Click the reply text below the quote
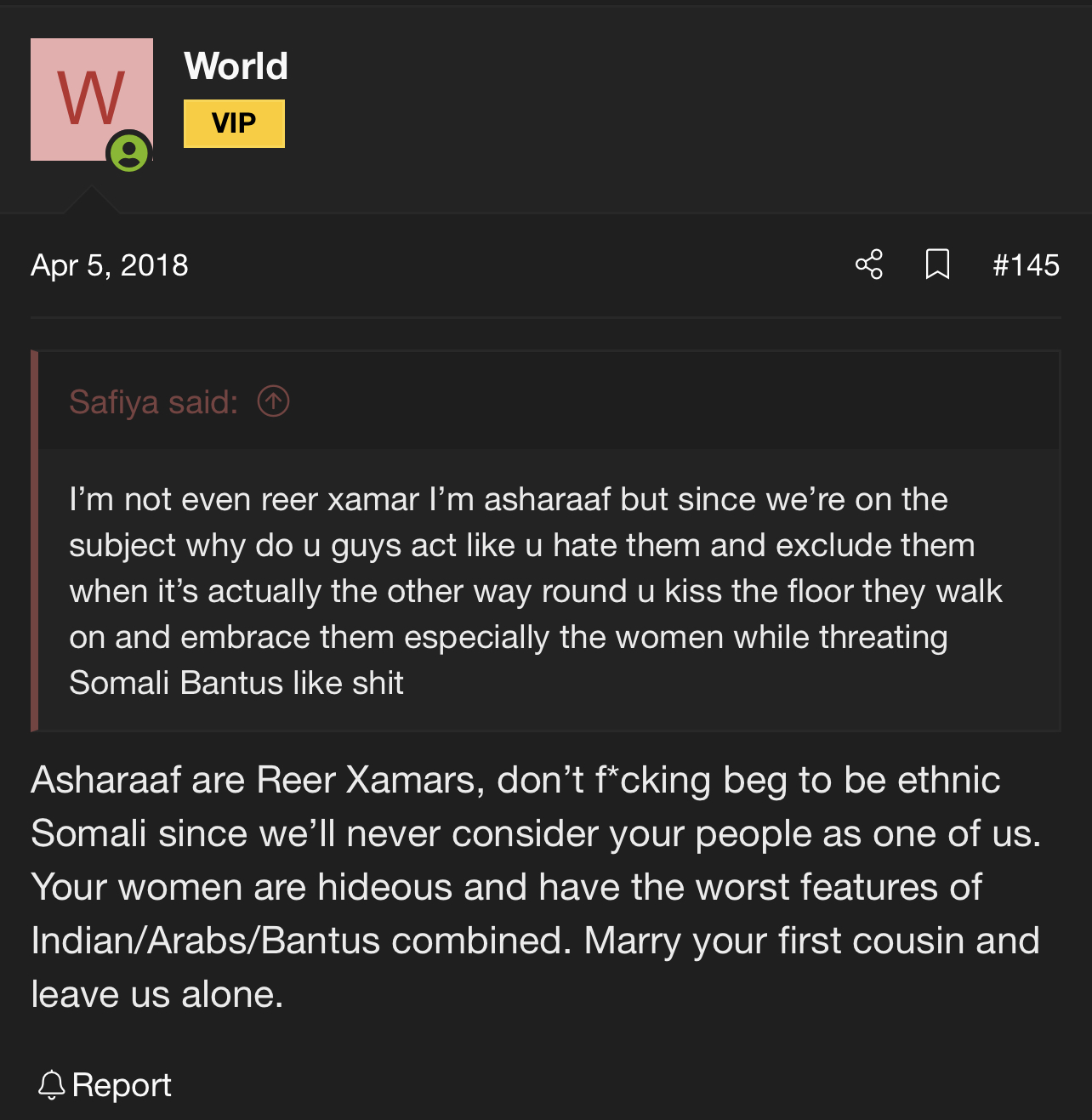This screenshot has height=1120, width=1092. click(x=536, y=887)
